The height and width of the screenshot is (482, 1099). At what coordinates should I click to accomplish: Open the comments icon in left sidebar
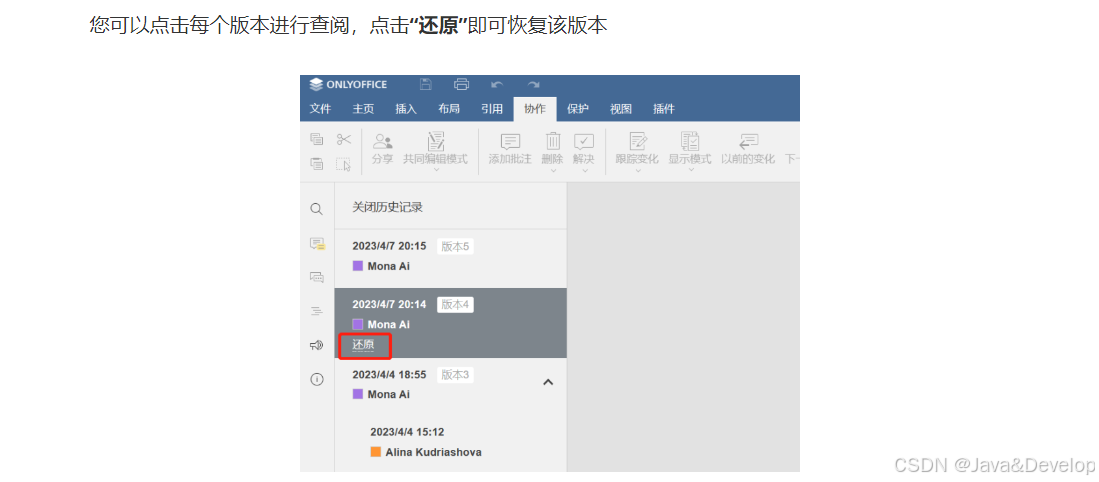coord(317,243)
